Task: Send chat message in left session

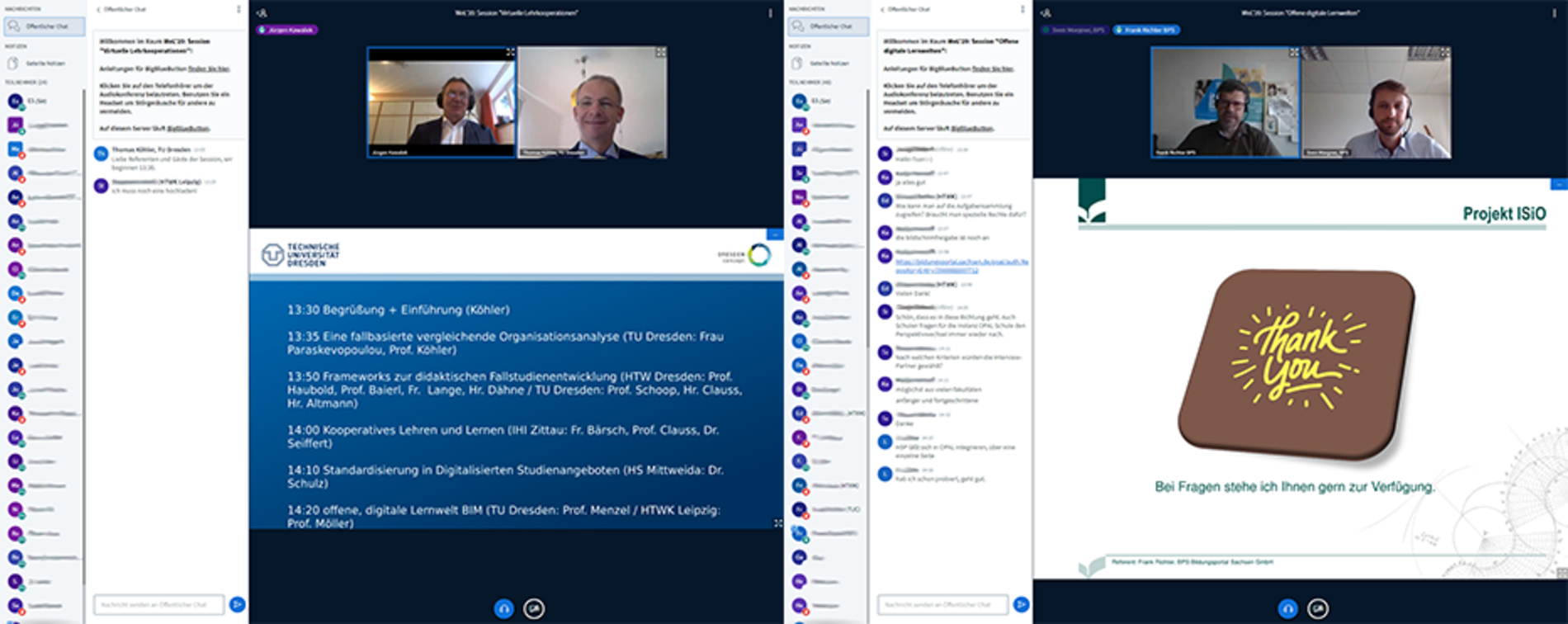Action: coord(237,605)
